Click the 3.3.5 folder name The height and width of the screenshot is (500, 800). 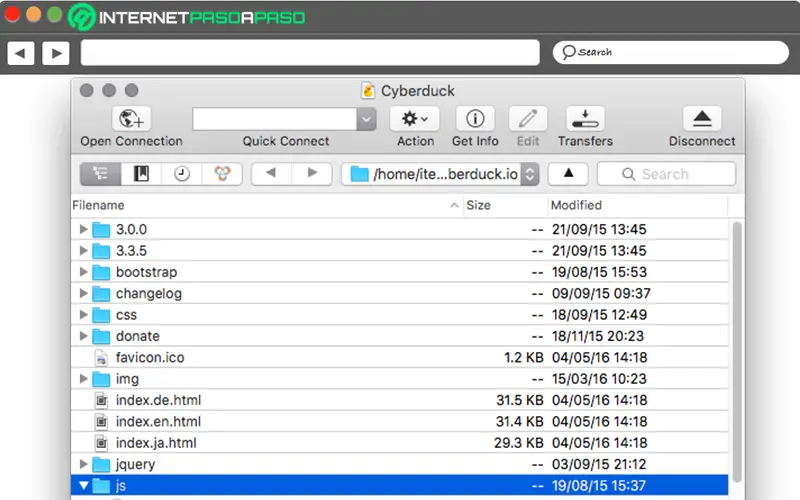[131, 251]
